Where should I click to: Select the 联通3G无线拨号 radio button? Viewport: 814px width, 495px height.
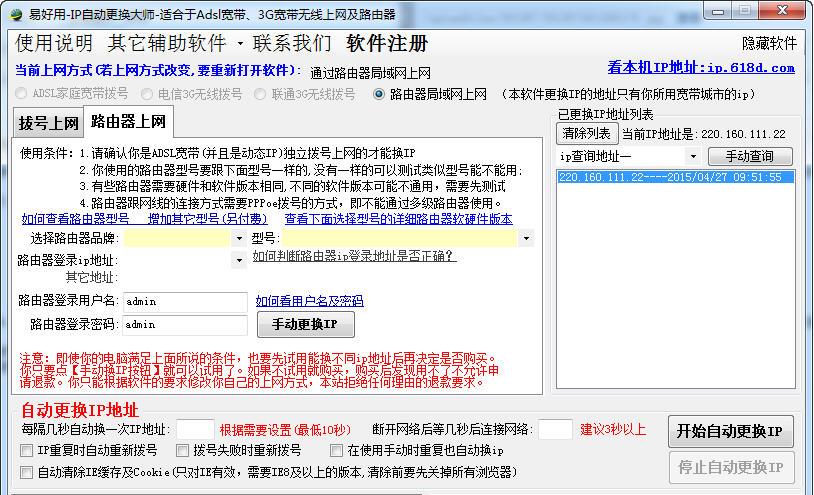pyautogui.click(x=260, y=94)
